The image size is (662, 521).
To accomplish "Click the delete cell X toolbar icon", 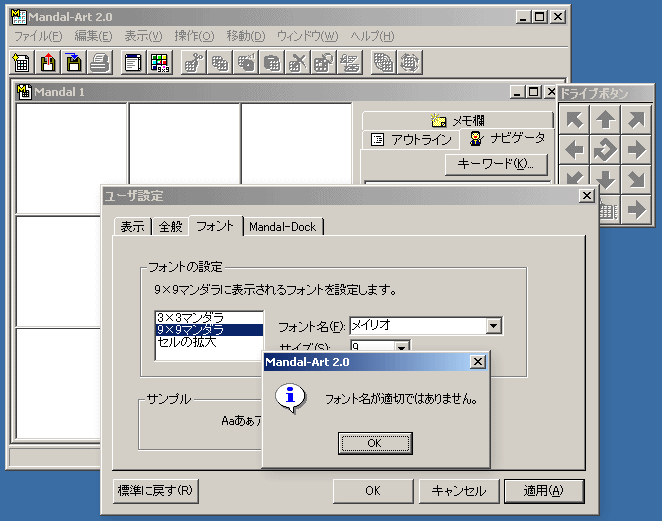I will click(x=298, y=63).
